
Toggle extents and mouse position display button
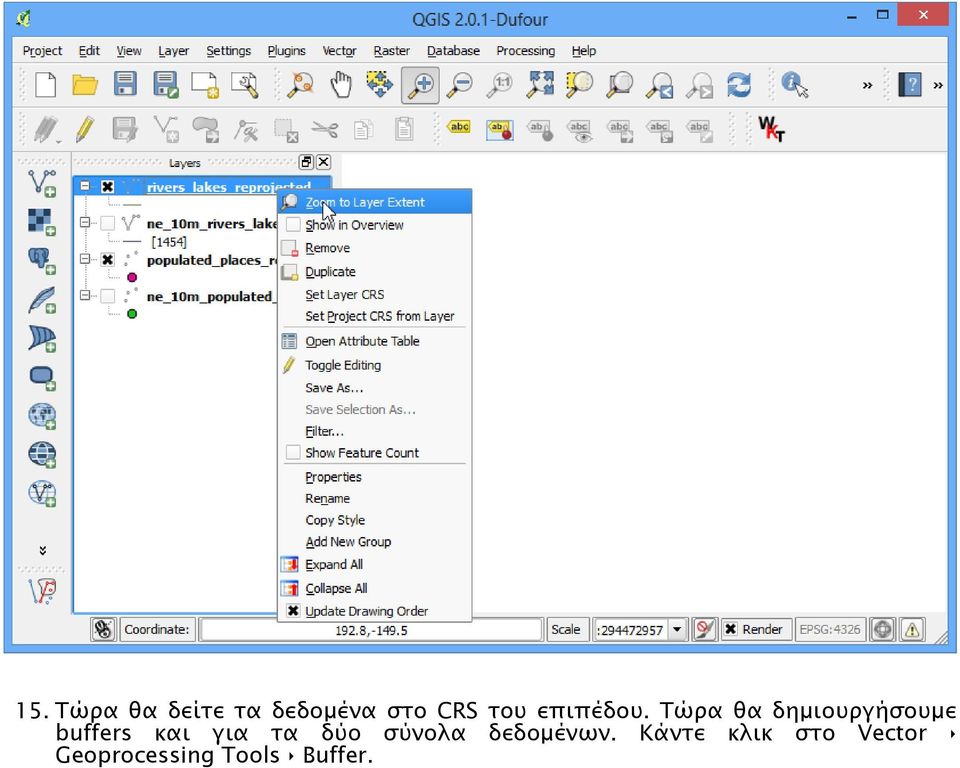pos(103,630)
